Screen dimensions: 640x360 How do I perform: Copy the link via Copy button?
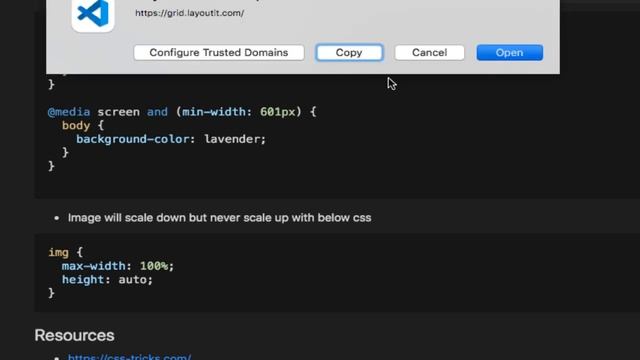point(349,53)
